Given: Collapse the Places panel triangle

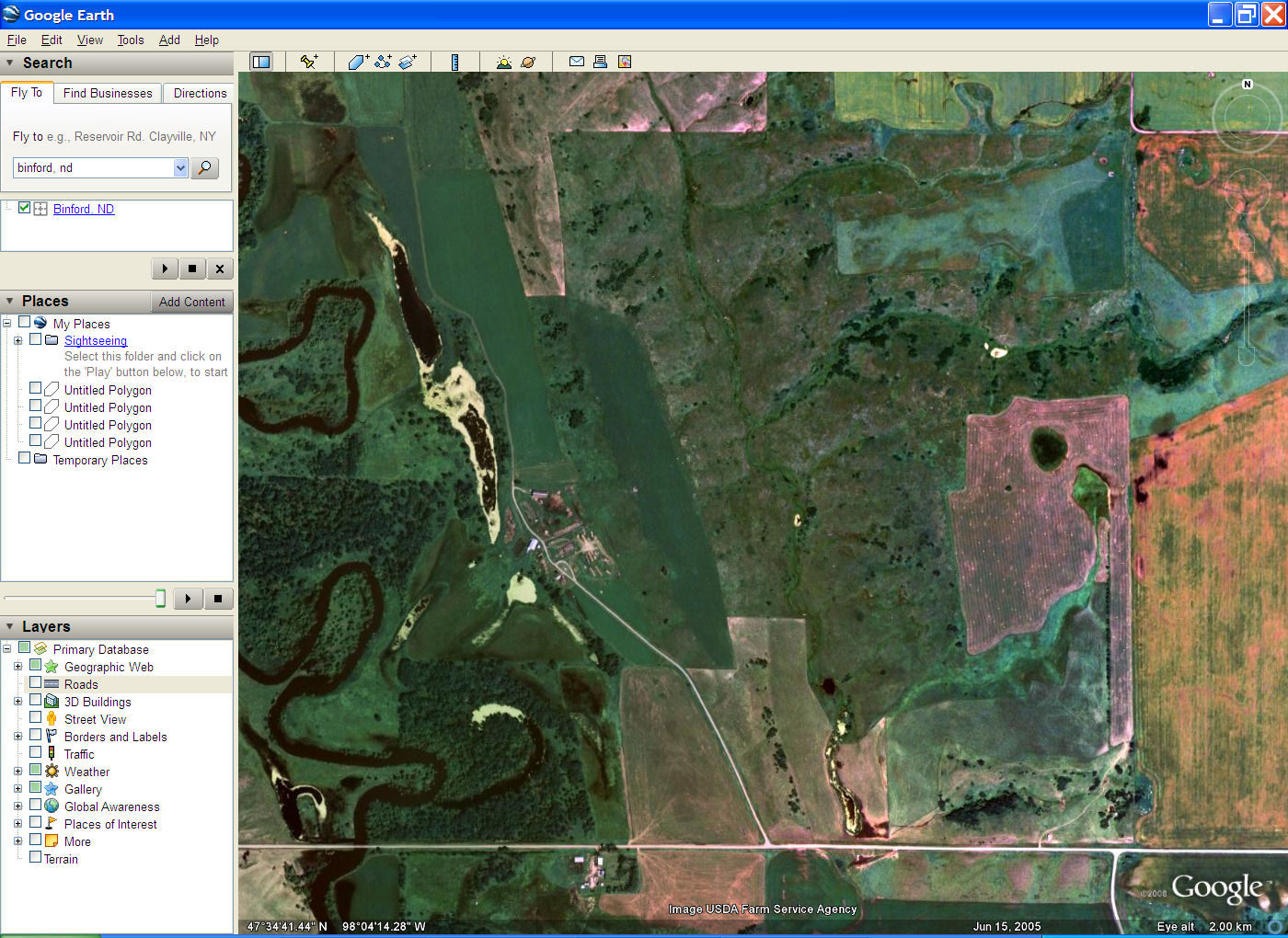Looking at the screenshot, I should pyautogui.click(x=10, y=301).
